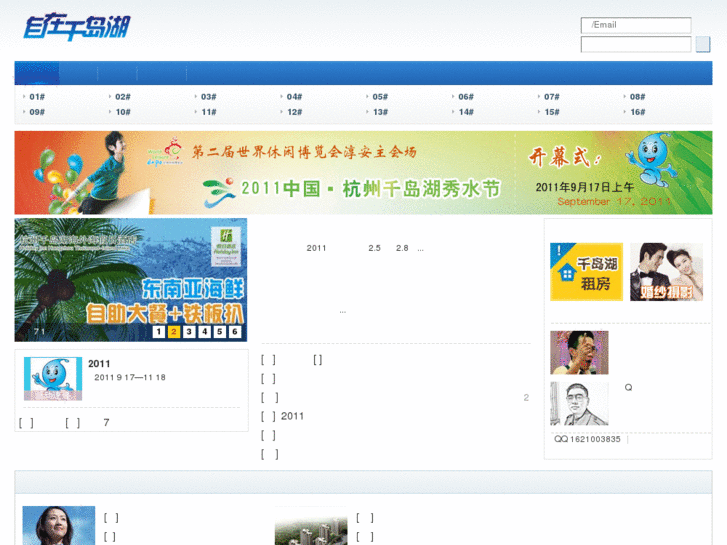
Task: Open the bold 2011 headline beside the mascot
Action: [99, 364]
